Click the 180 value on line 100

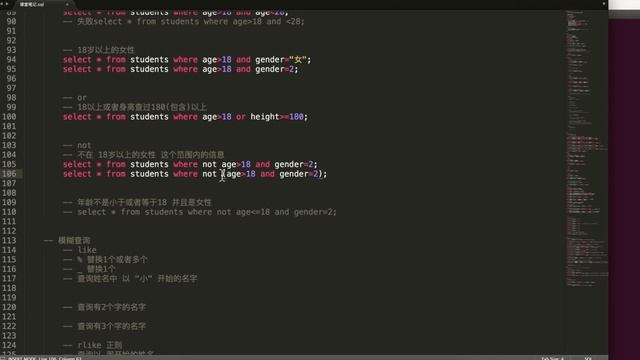pyautogui.click(x=296, y=117)
